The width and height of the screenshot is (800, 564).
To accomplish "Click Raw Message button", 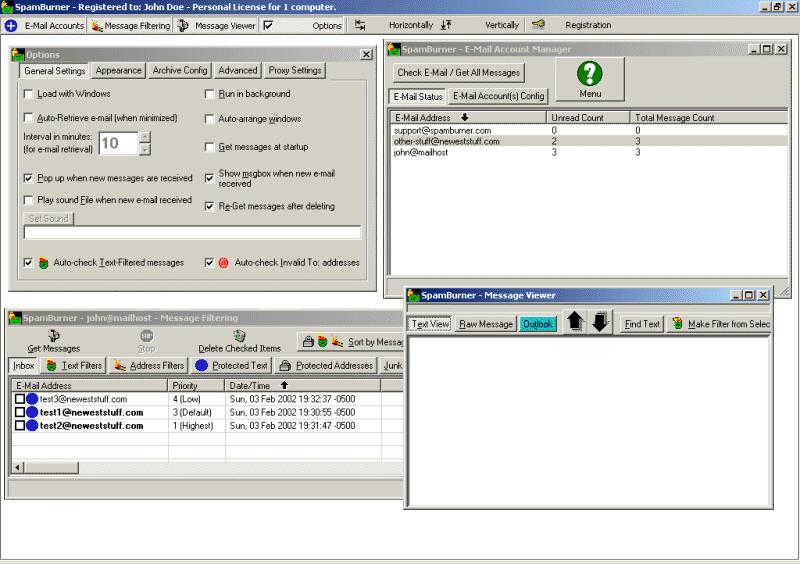I will pos(486,324).
